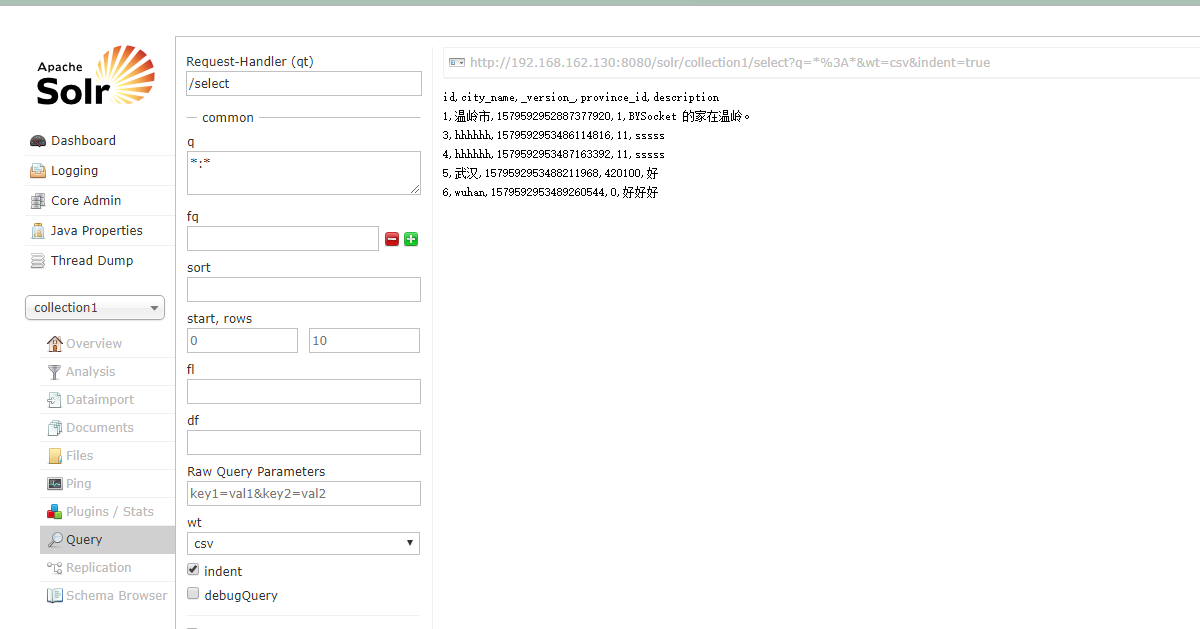This screenshot has width=1200, height=629.
Task: Click the Logging notepad icon
Action: coord(38,171)
